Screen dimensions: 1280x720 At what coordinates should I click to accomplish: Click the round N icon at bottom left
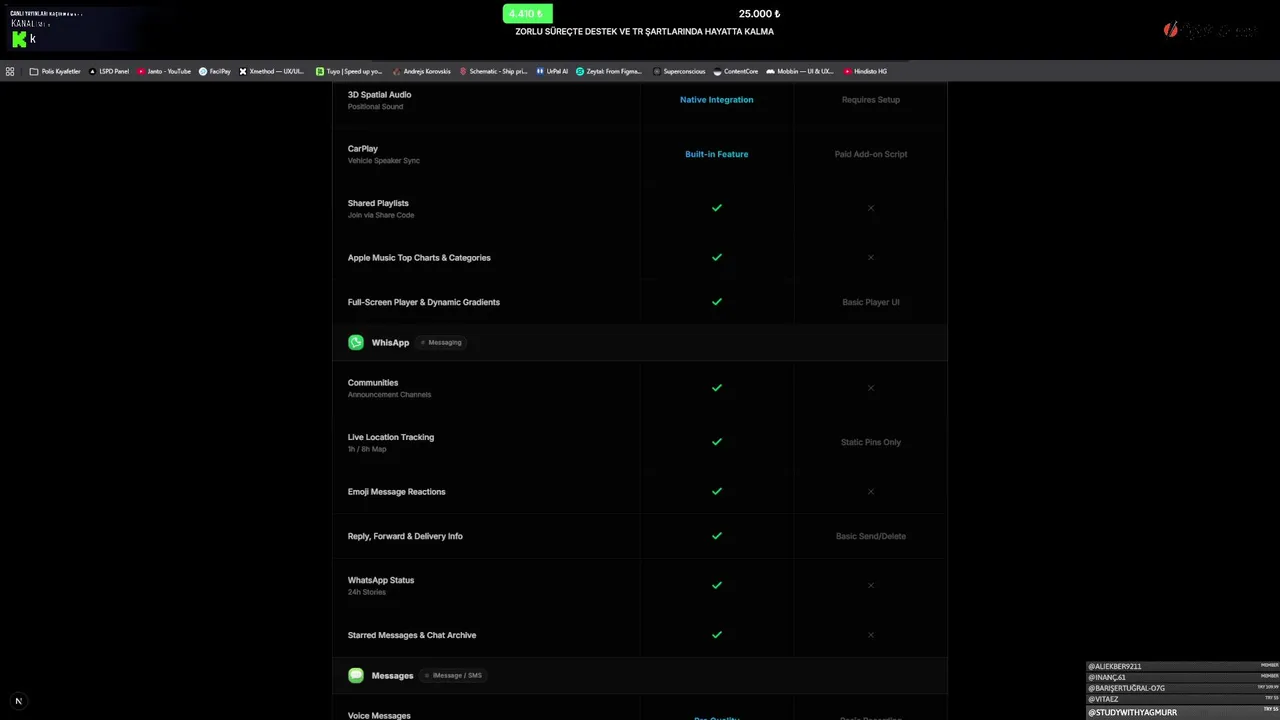[18, 701]
